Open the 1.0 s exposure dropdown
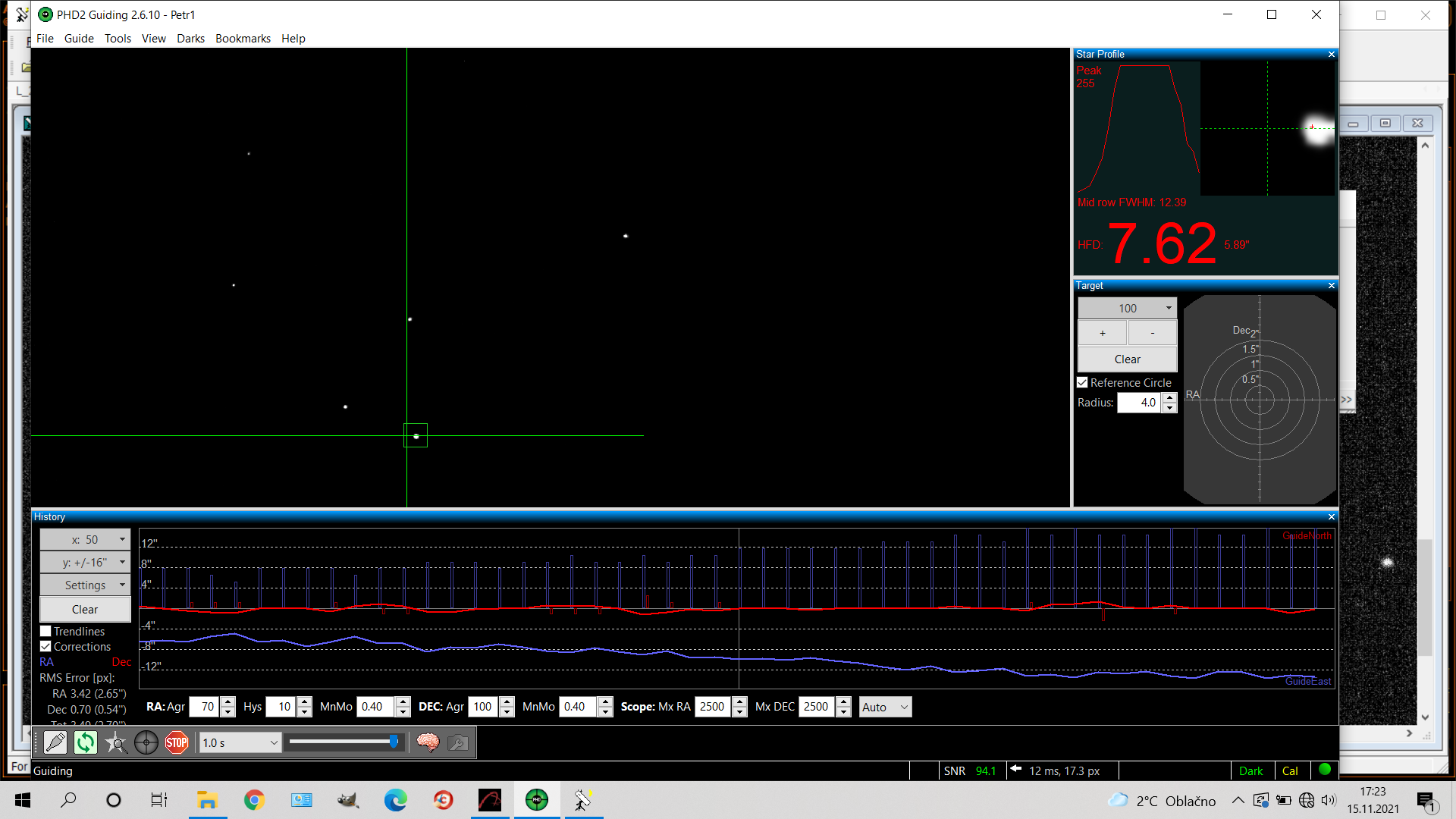Screen dimensions: 1456x819 click(240, 743)
